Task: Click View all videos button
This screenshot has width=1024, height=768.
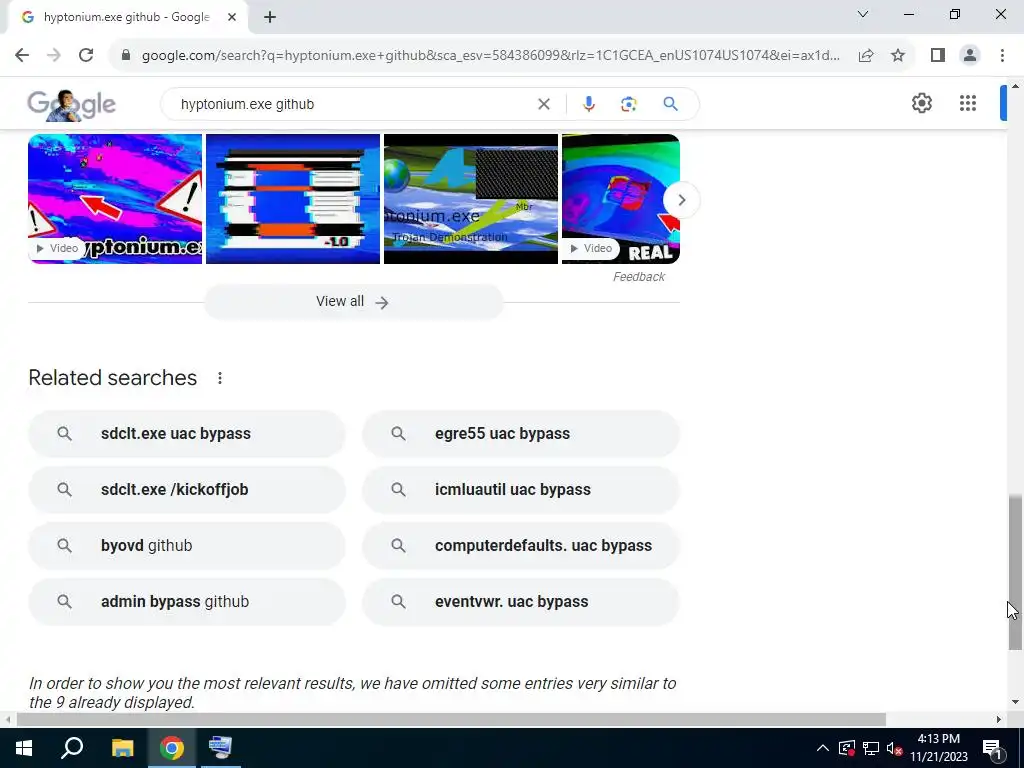Action: pos(353,302)
